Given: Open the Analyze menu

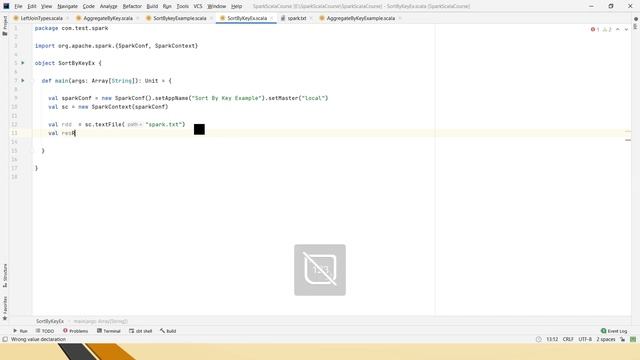Looking at the screenshot, I should coord(109,6).
